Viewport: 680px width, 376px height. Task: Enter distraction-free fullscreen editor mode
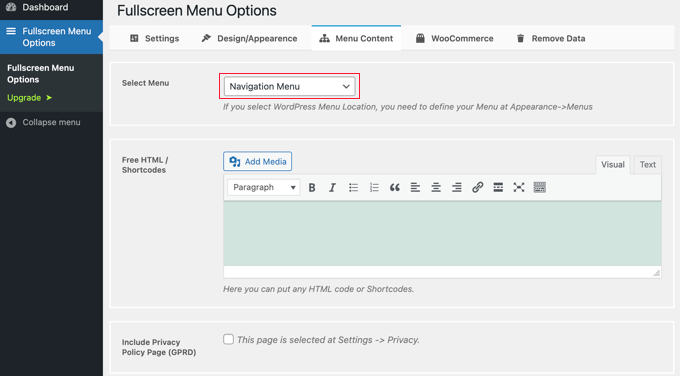pos(519,187)
